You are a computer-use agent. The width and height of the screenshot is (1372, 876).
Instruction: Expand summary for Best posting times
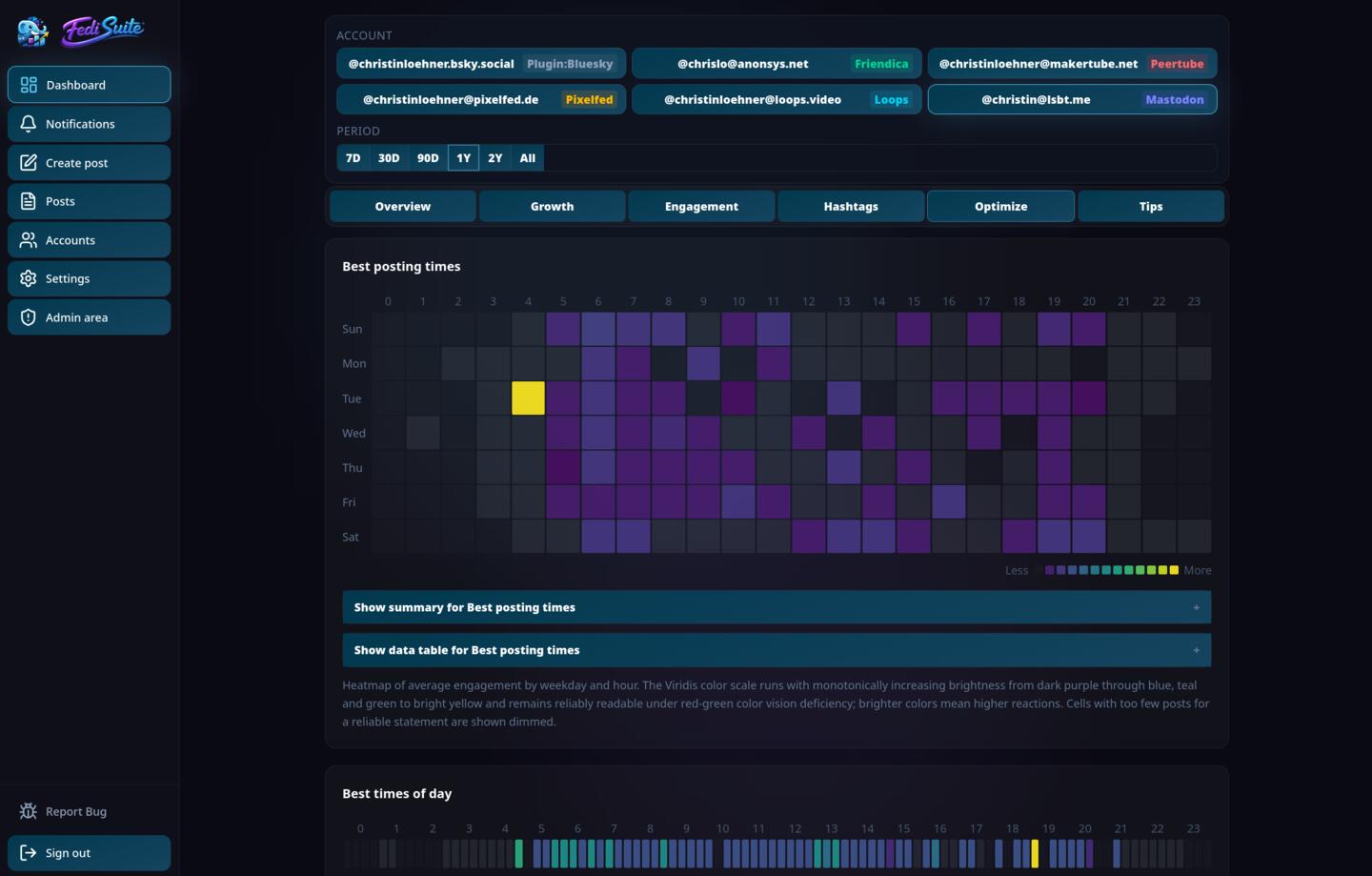[x=777, y=607]
